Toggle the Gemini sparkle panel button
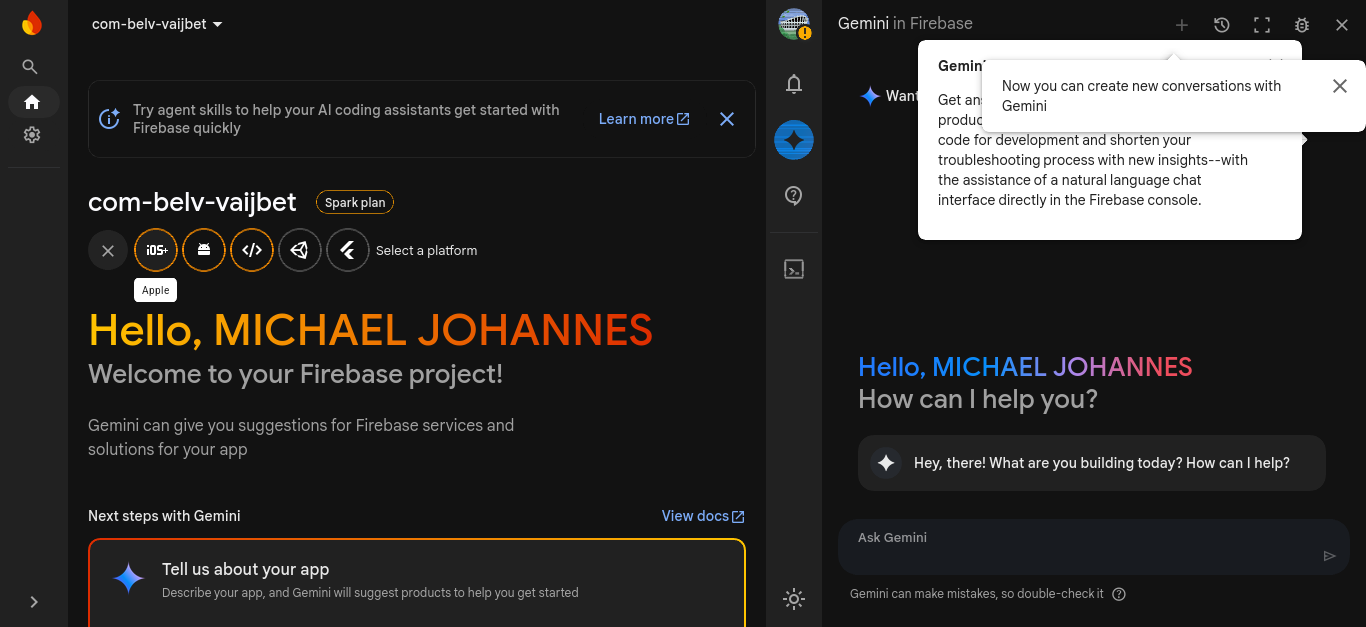1366x627 pixels. [794, 141]
